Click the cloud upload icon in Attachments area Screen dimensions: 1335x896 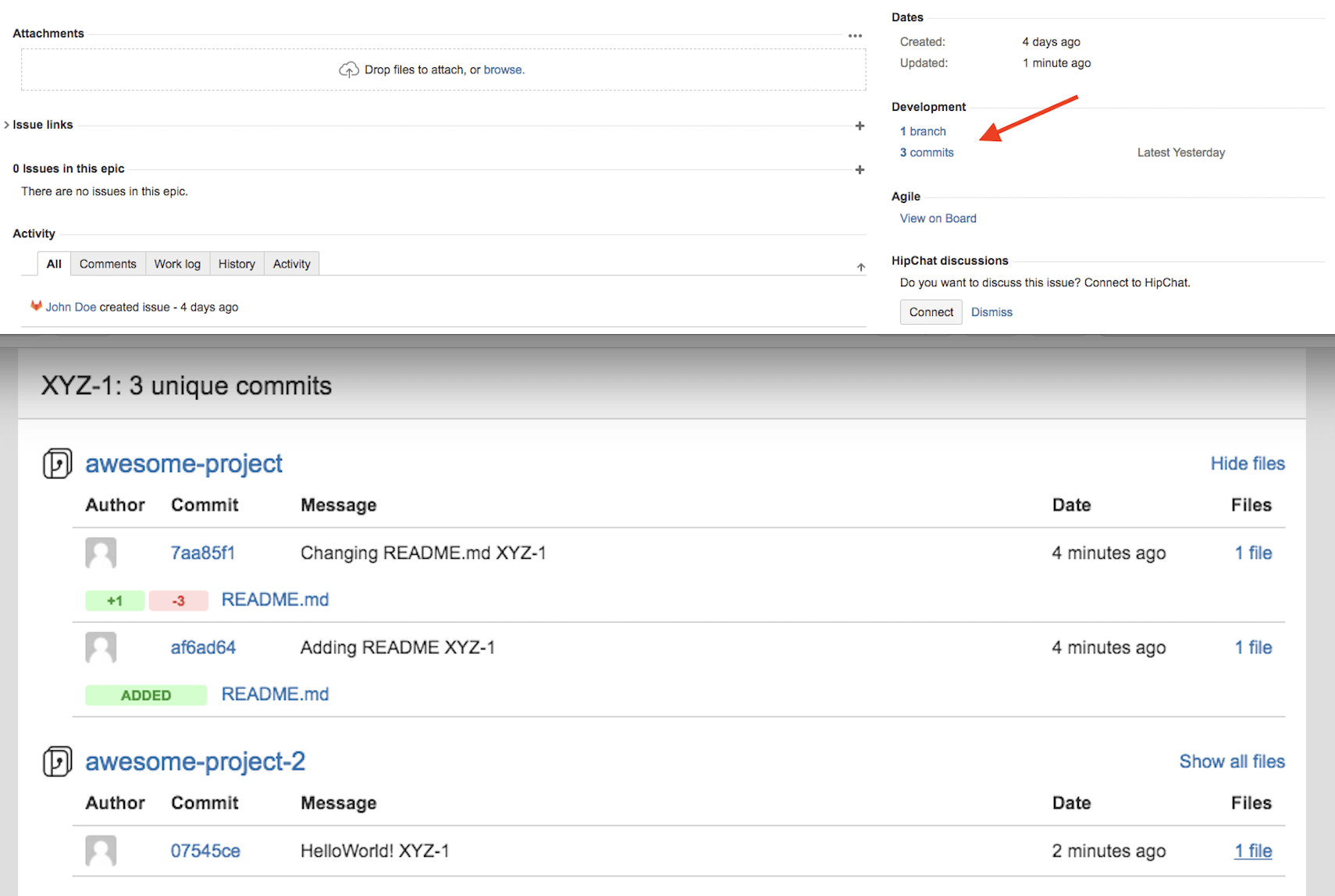pos(349,69)
